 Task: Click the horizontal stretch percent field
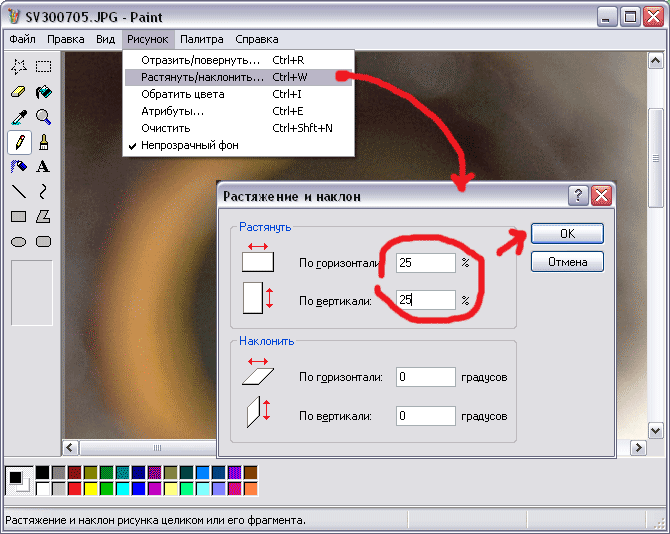[425, 263]
